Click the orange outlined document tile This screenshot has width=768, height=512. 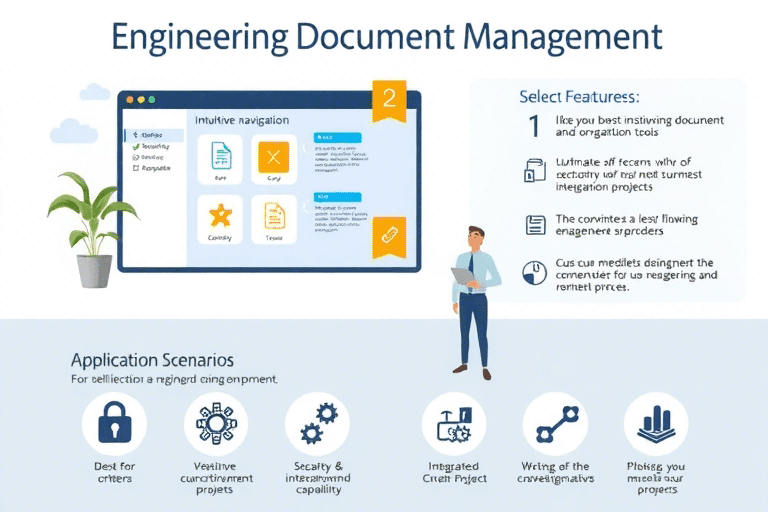pos(273,216)
